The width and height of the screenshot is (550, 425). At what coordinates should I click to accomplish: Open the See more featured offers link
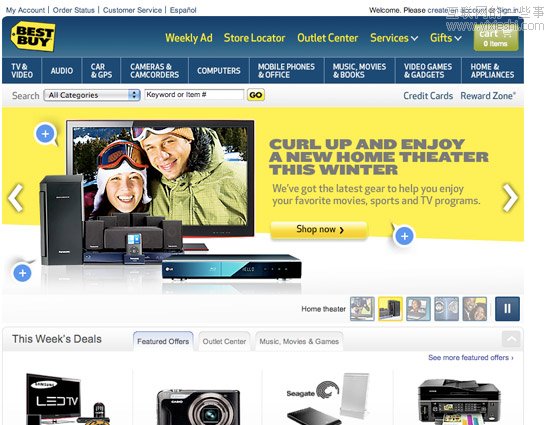(x=471, y=358)
